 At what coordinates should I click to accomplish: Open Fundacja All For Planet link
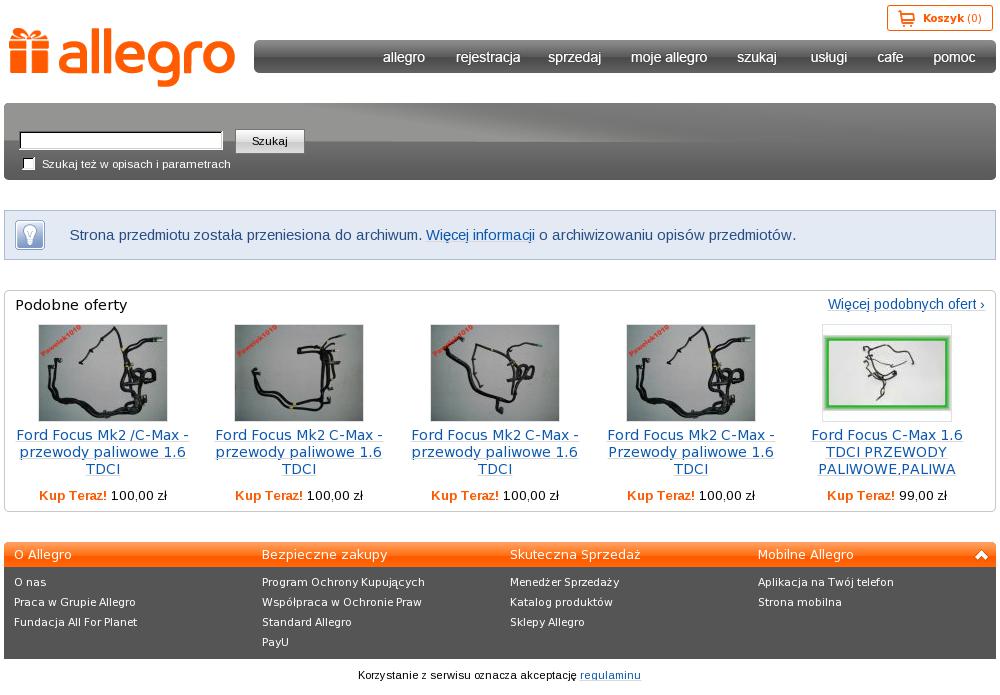click(x=75, y=622)
